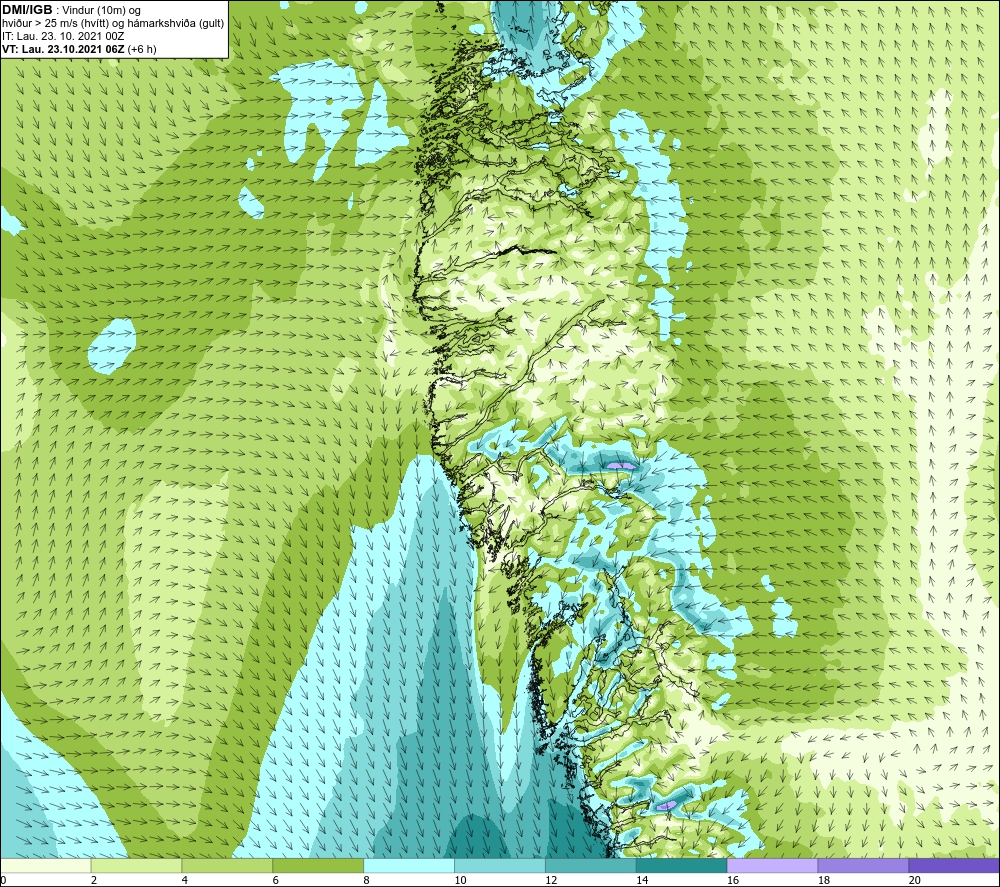Image resolution: width=1000 pixels, height=887 pixels.
Task: Click the darker green 6–8 m/s legend swatch
Action: point(318,866)
